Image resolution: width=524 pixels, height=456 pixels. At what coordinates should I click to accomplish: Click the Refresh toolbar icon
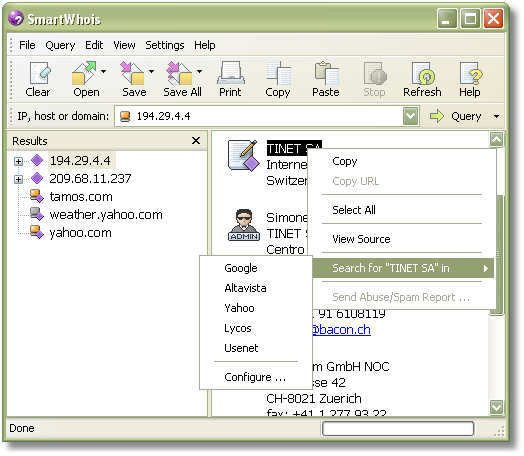tap(423, 73)
